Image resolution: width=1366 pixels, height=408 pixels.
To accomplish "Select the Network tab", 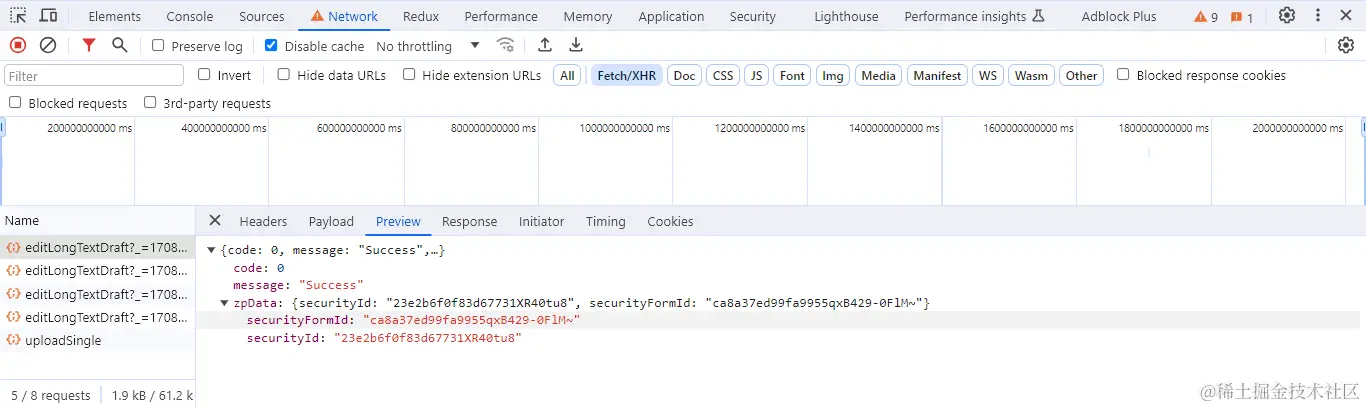I will pyautogui.click(x=344, y=16).
